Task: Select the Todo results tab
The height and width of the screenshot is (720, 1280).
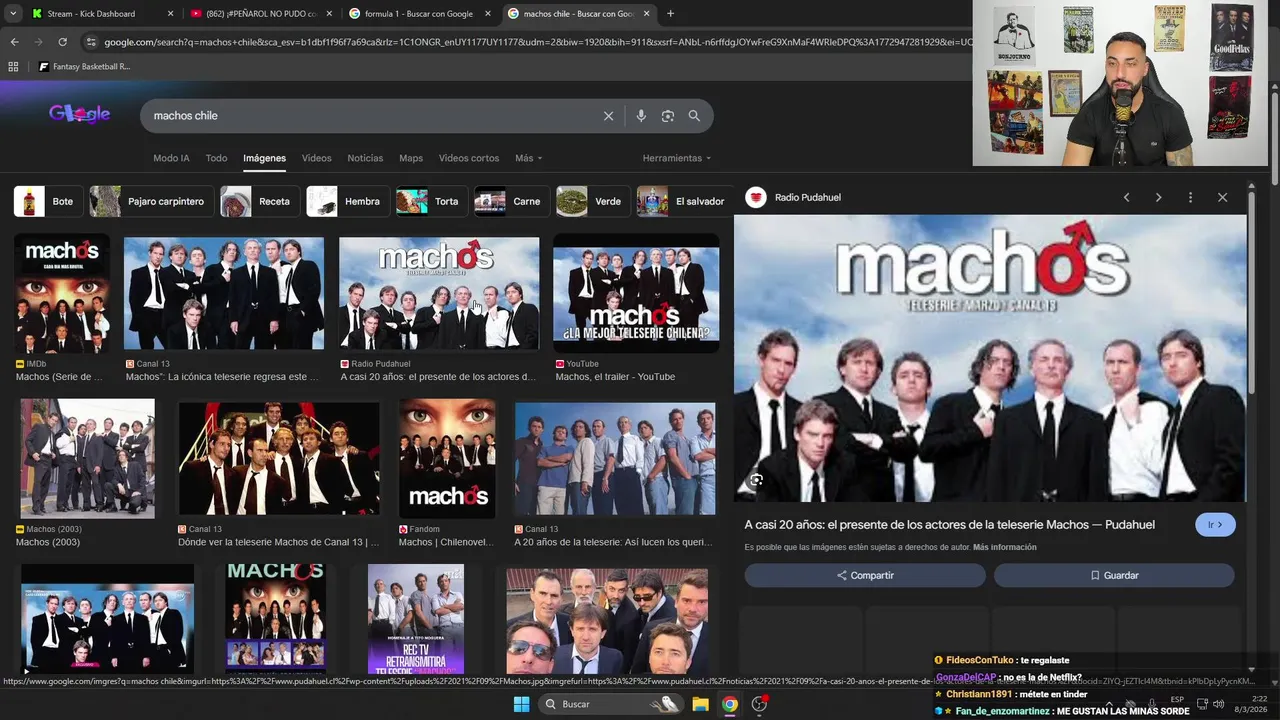Action: pyautogui.click(x=216, y=158)
